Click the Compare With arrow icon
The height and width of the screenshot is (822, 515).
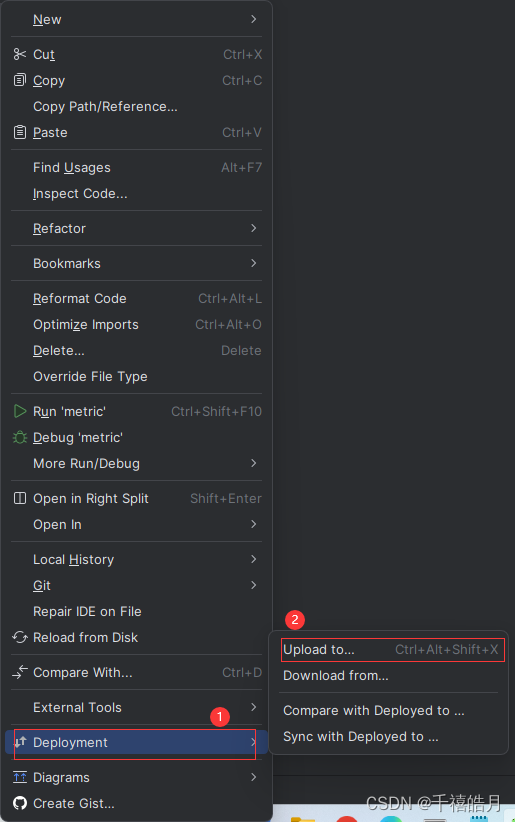pyautogui.click(x=19, y=672)
